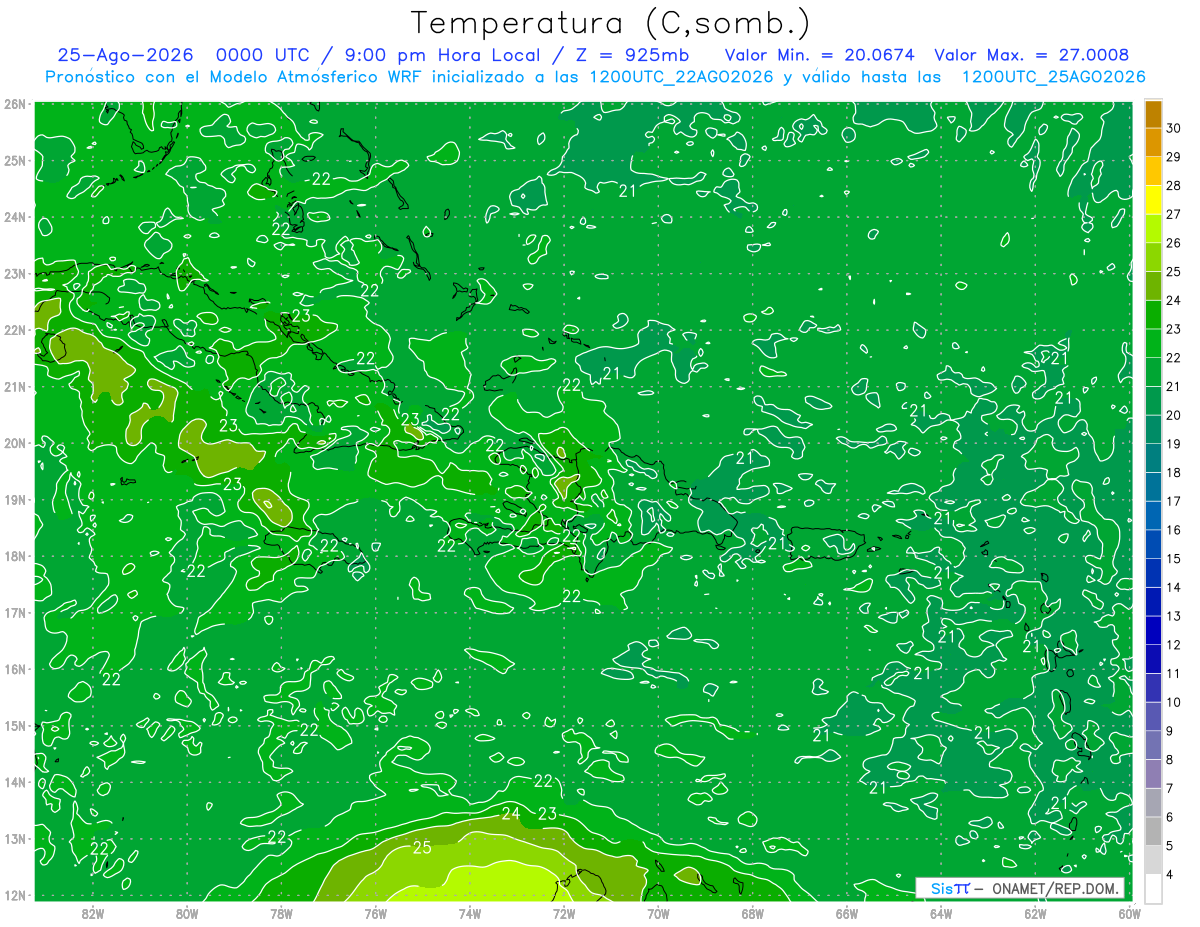The height and width of the screenshot is (927, 1200).
Task: Click the "12N" latitude label
Action: coord(15,895)
